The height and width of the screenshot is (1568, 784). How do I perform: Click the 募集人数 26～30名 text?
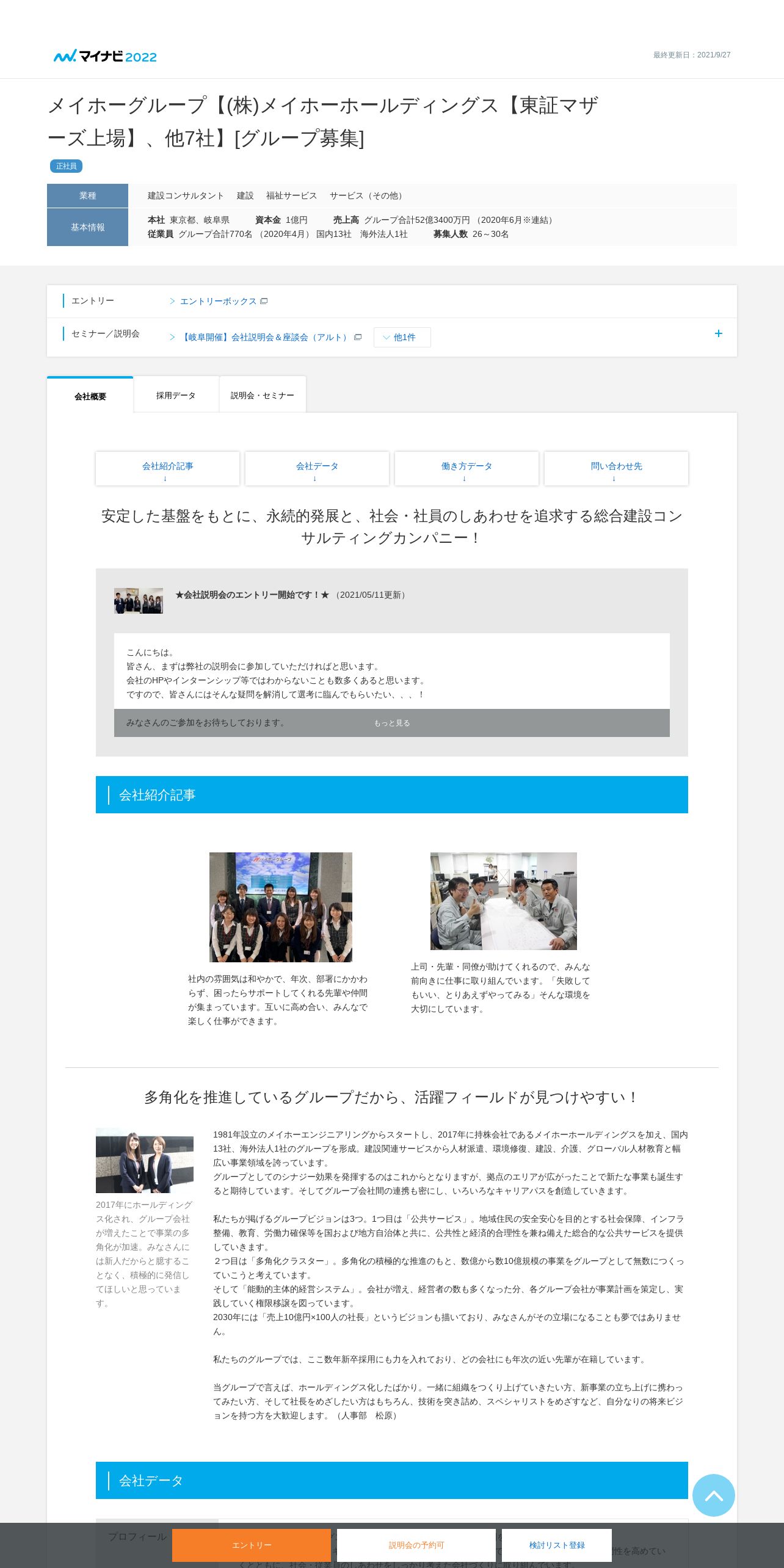[471, 234]
